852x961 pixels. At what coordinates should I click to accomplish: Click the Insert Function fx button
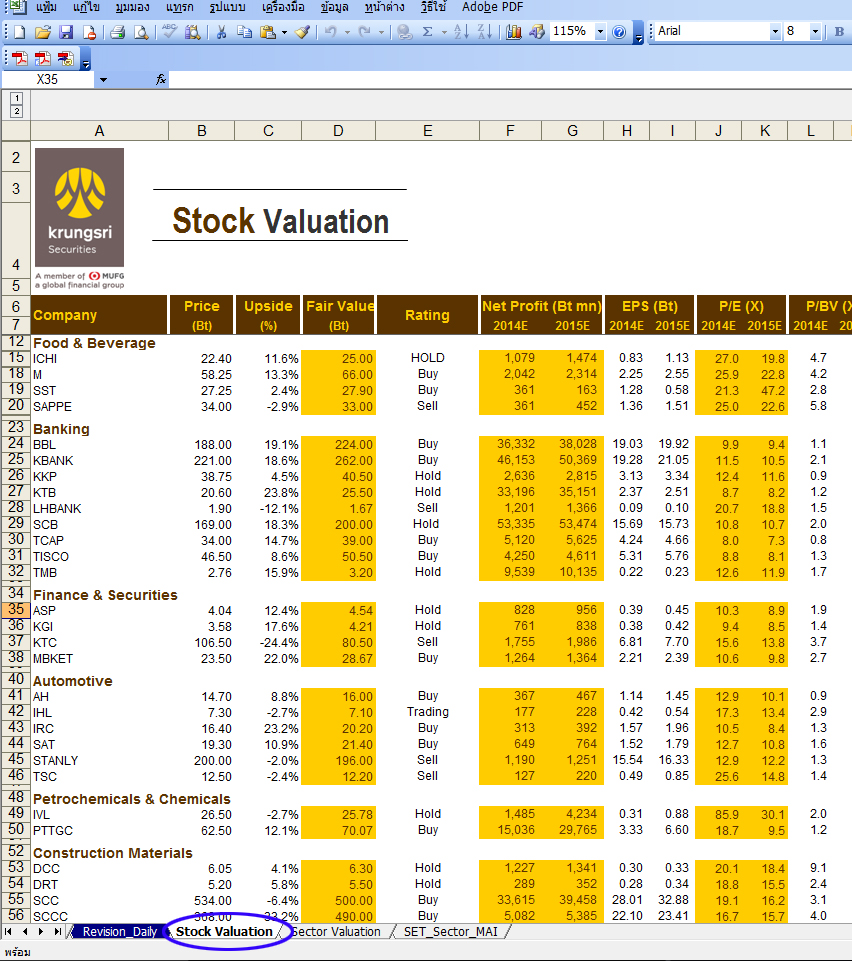coord(161,79)
